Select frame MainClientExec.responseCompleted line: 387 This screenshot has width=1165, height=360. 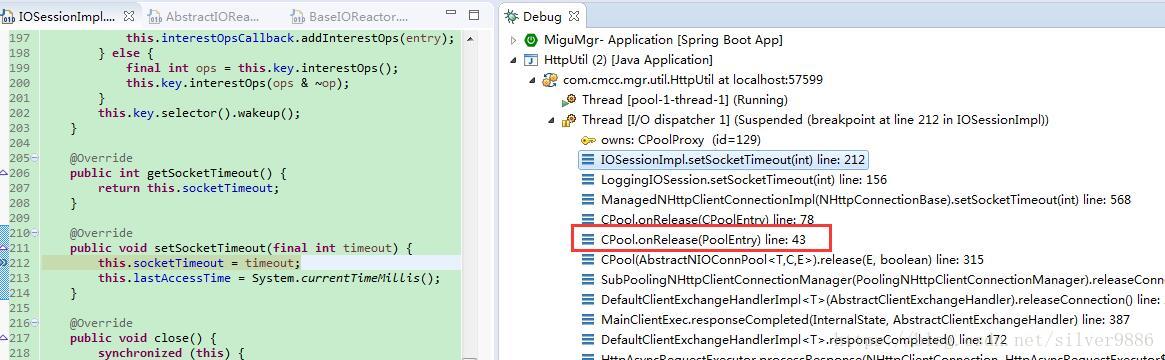(x=865, y=320)
